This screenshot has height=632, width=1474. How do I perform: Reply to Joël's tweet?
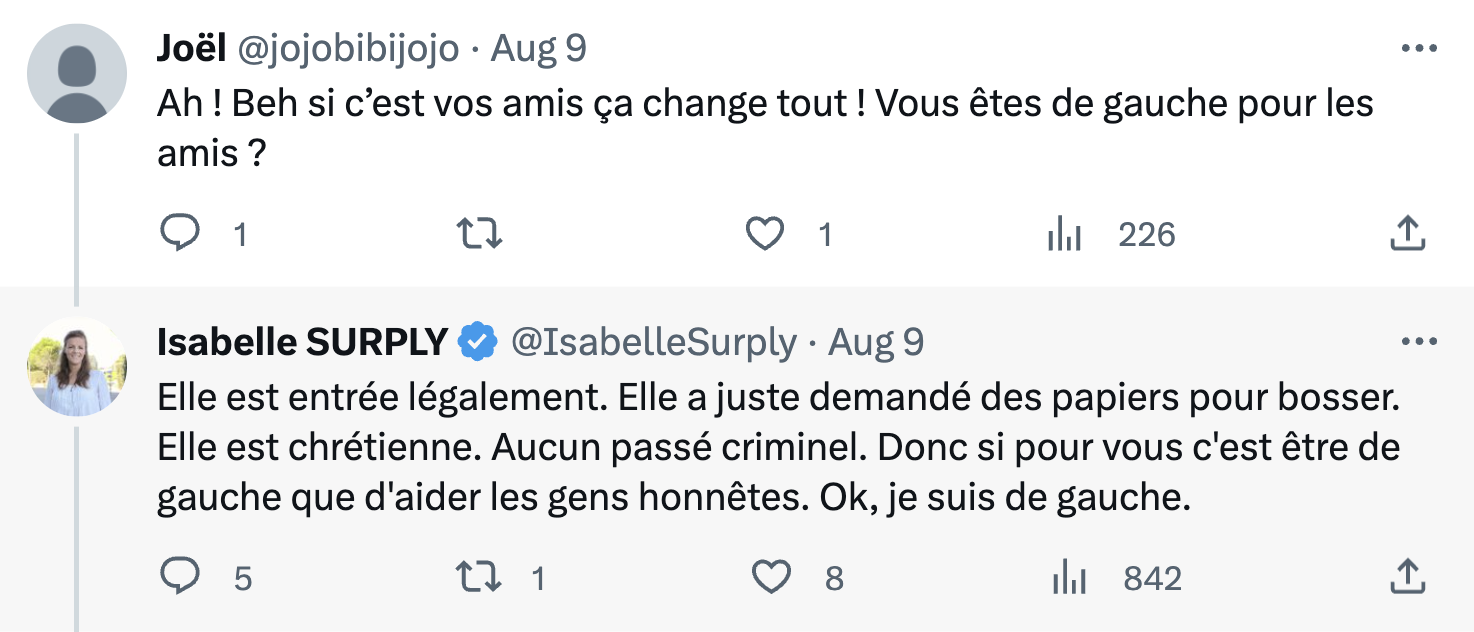(182, 234)
